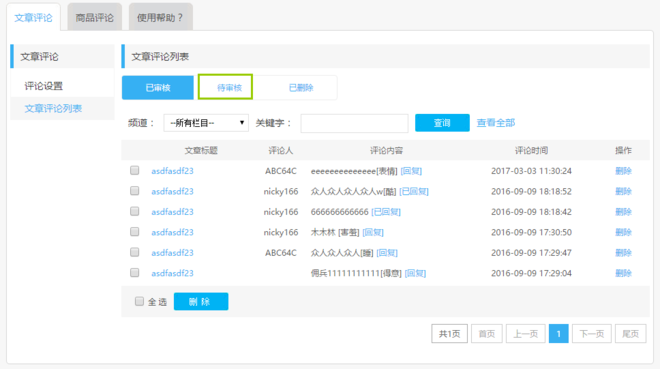Screen dimensions: 660x369
Task: Click [已回复] on the 众人众人众人众人w comment
Action: tap(414, 191)
